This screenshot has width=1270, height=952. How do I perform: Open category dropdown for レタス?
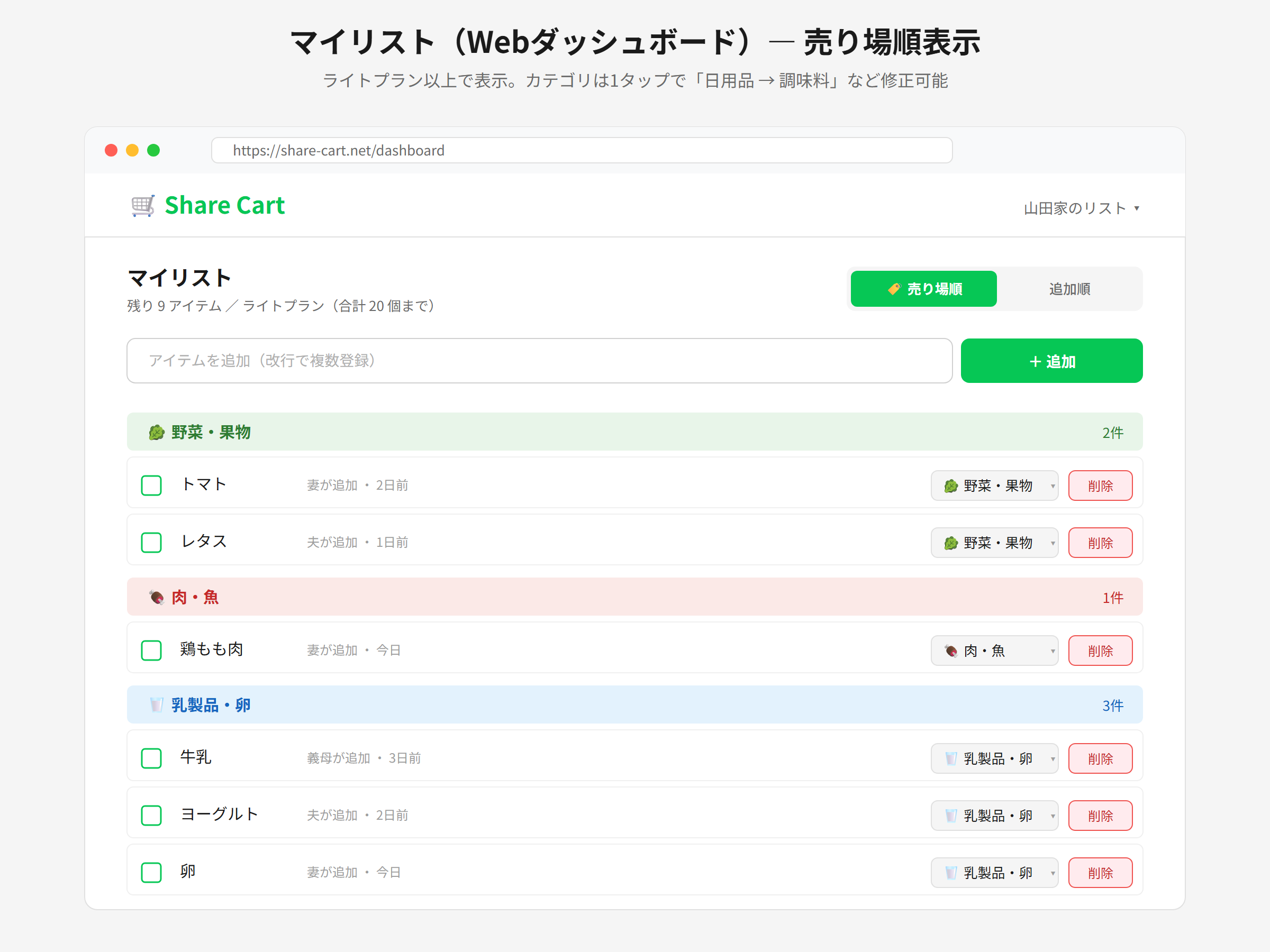pyautogui.click(x=994, y=542)
